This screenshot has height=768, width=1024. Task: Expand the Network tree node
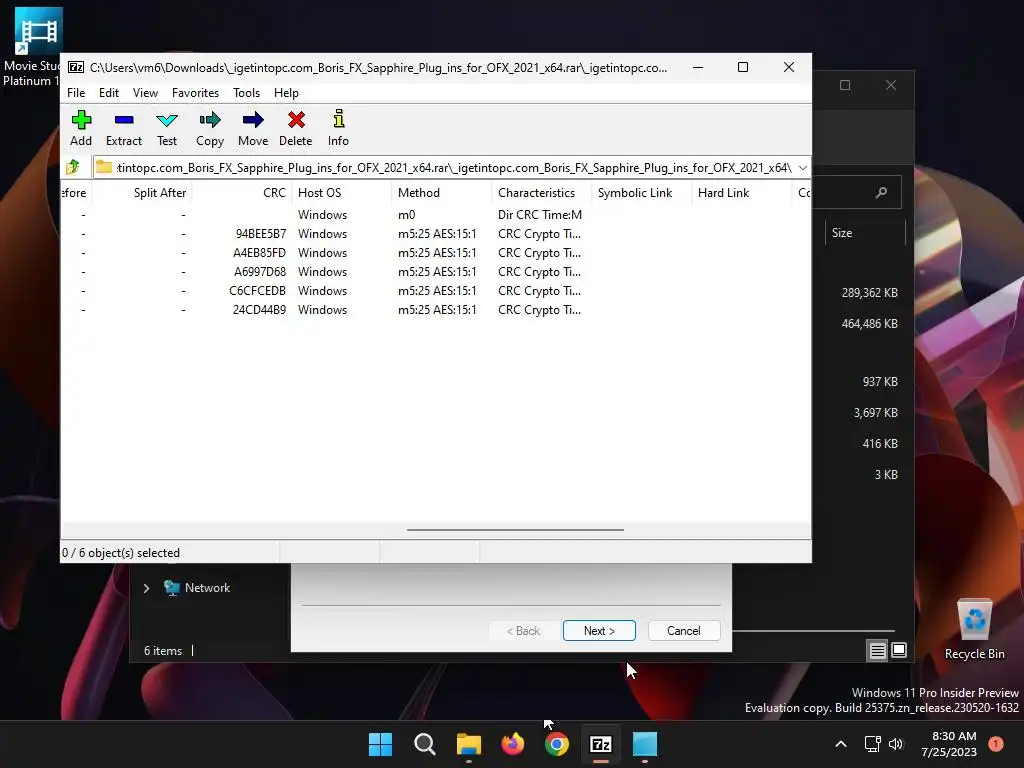(x=146, y=588)
